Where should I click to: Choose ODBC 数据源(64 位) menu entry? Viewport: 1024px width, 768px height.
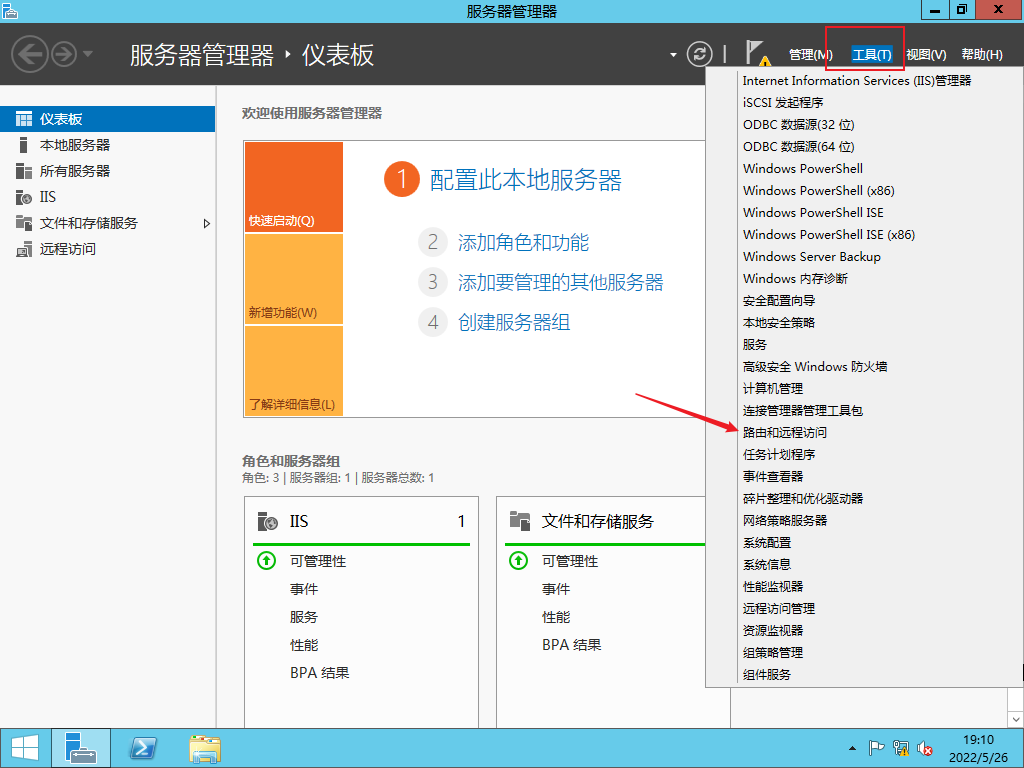click(x=798, y=147)
